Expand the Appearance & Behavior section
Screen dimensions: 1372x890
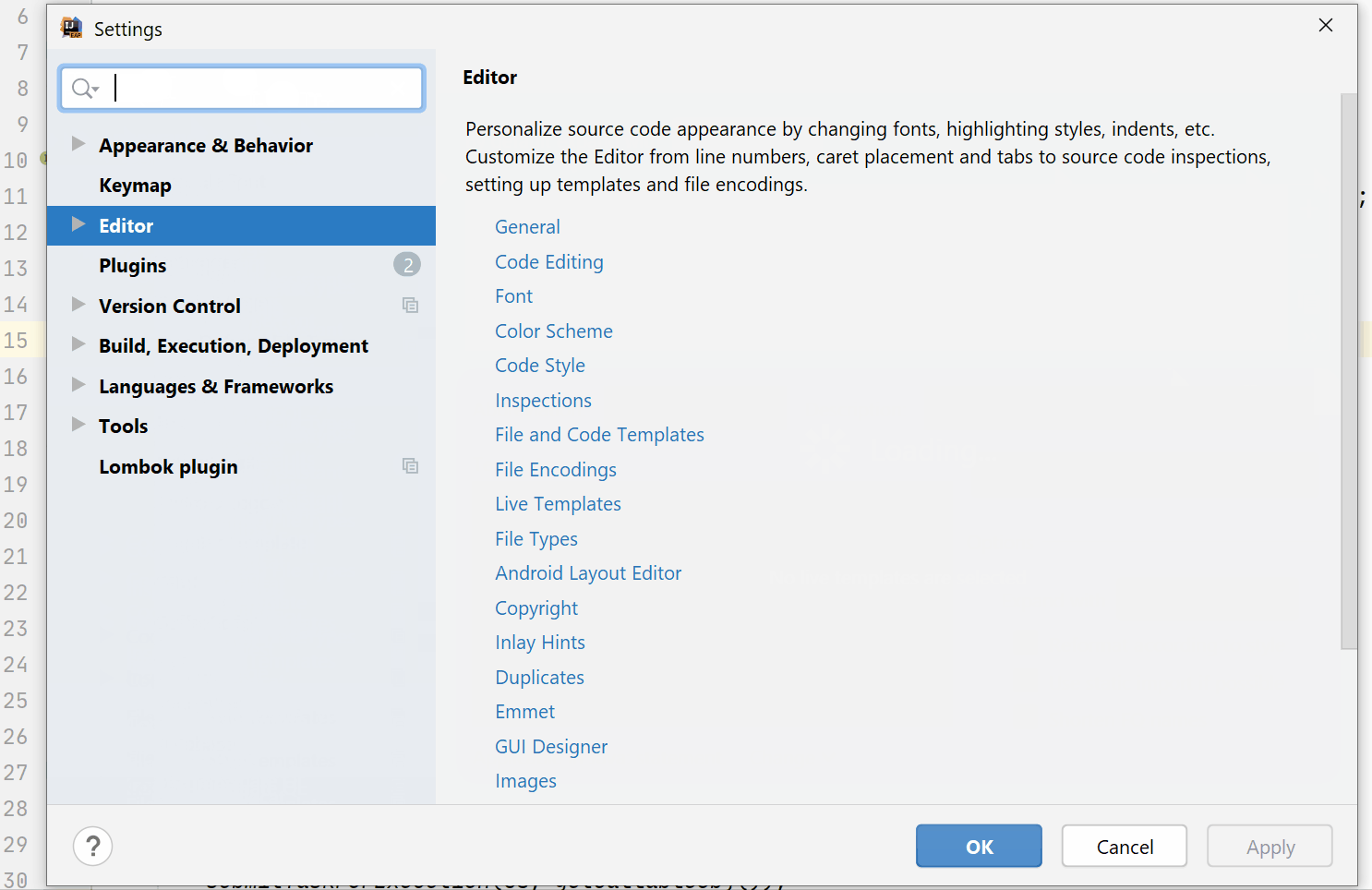78,144
